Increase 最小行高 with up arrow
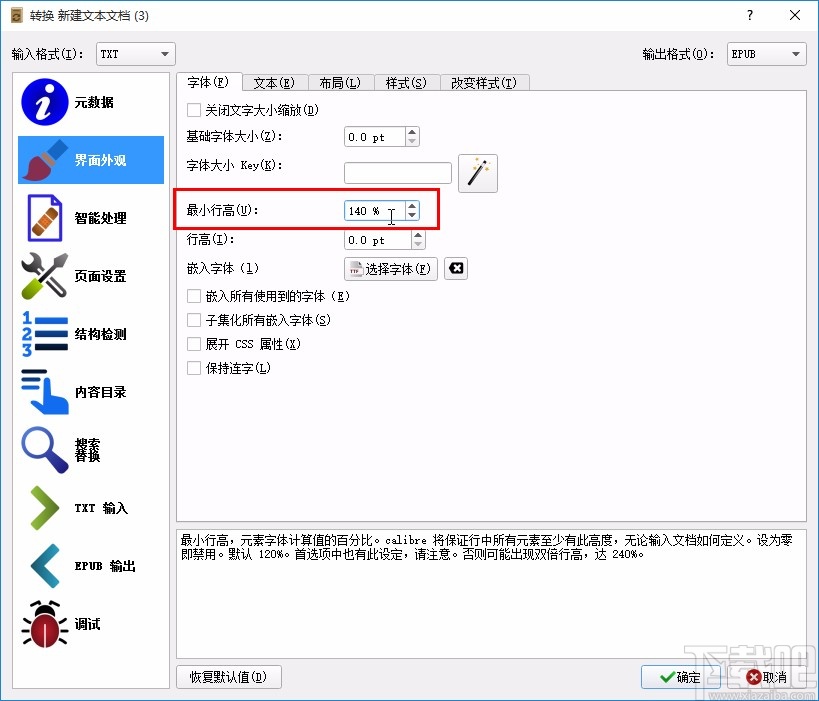 412,206
